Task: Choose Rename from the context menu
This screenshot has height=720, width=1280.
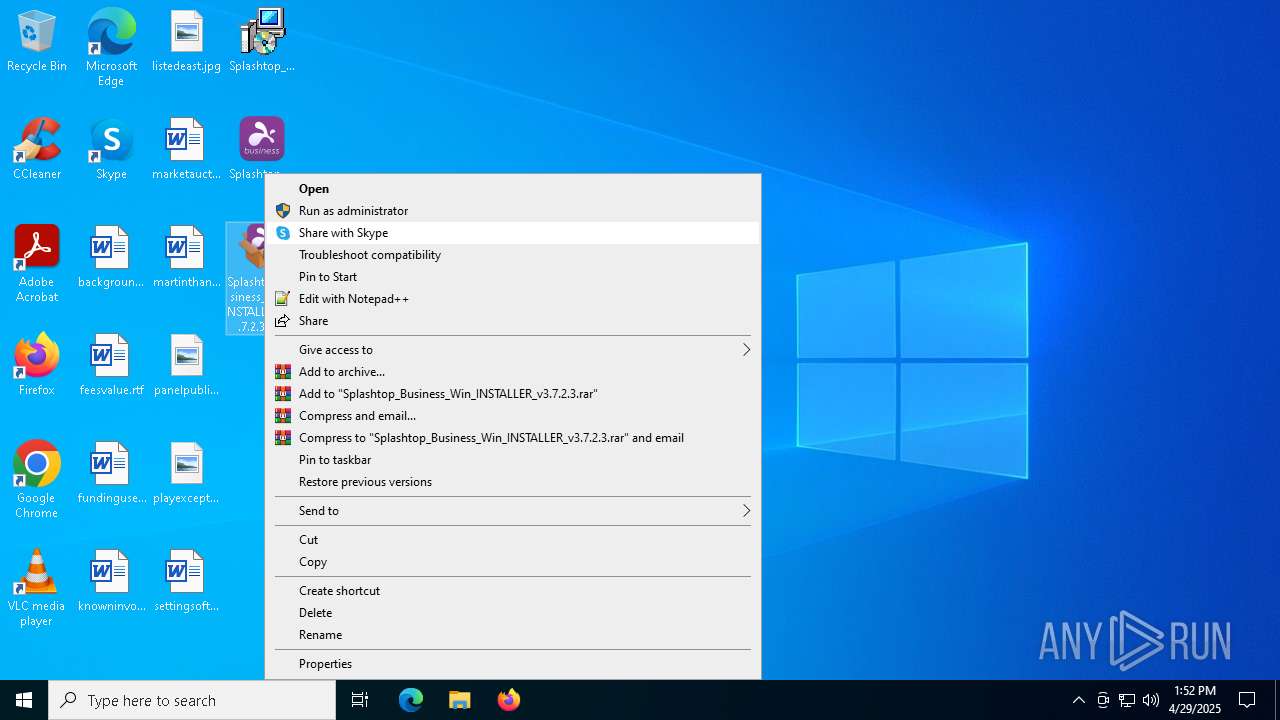Action: (513, 635)
